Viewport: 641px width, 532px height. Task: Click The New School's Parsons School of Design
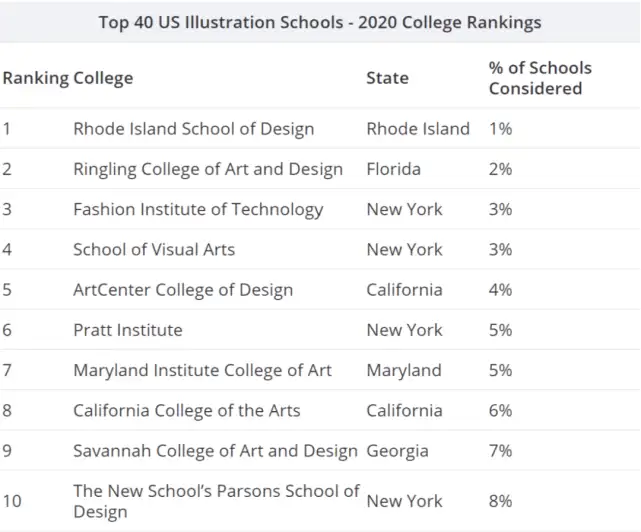(x=215, y=501)
